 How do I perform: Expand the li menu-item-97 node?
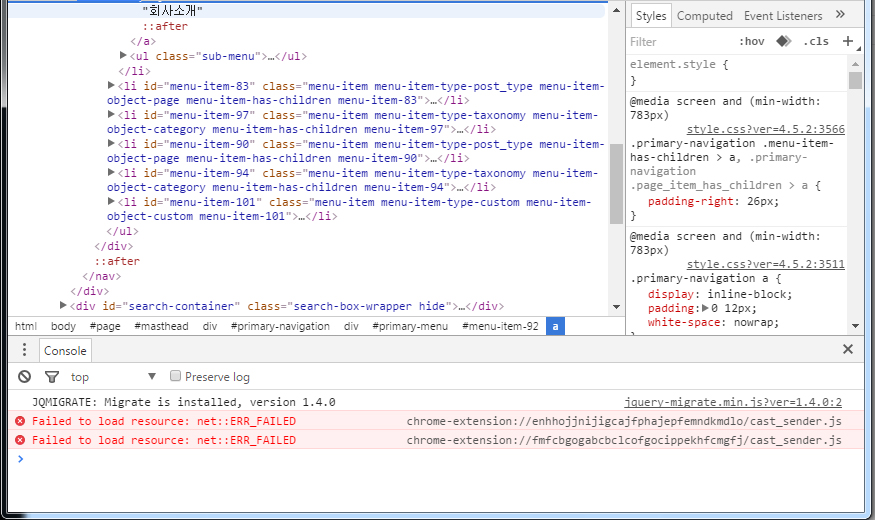click(x=111, y=114)
